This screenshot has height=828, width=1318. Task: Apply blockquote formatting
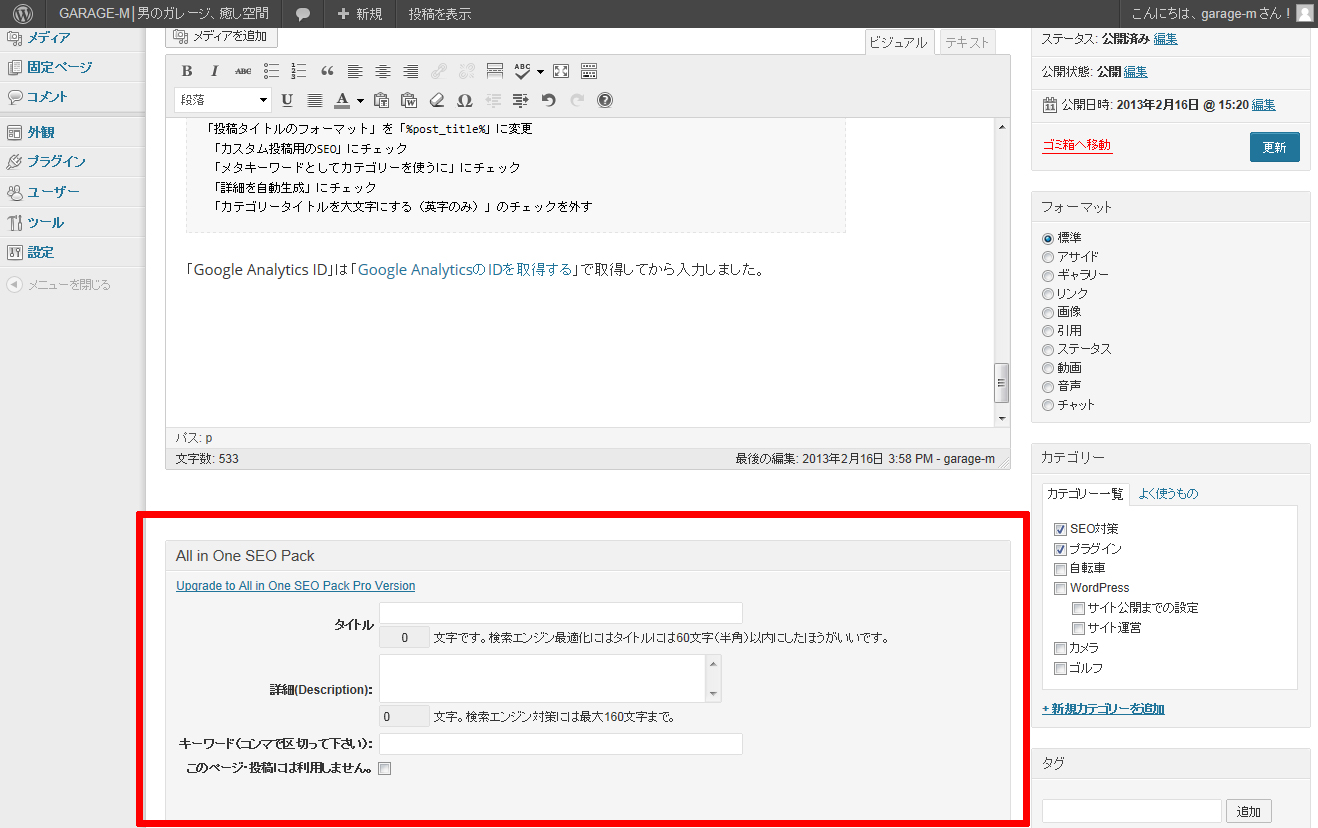coord(327,71)
